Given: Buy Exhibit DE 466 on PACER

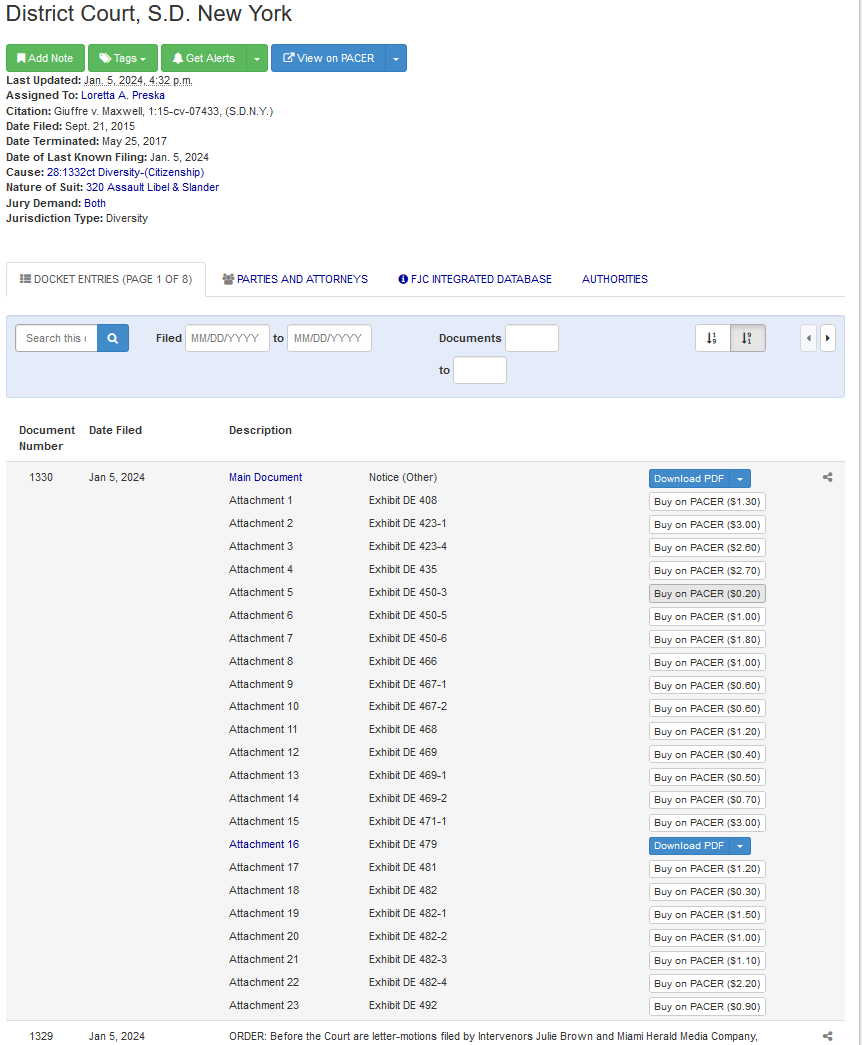Looking at the screenshot, I should (707, 662).
